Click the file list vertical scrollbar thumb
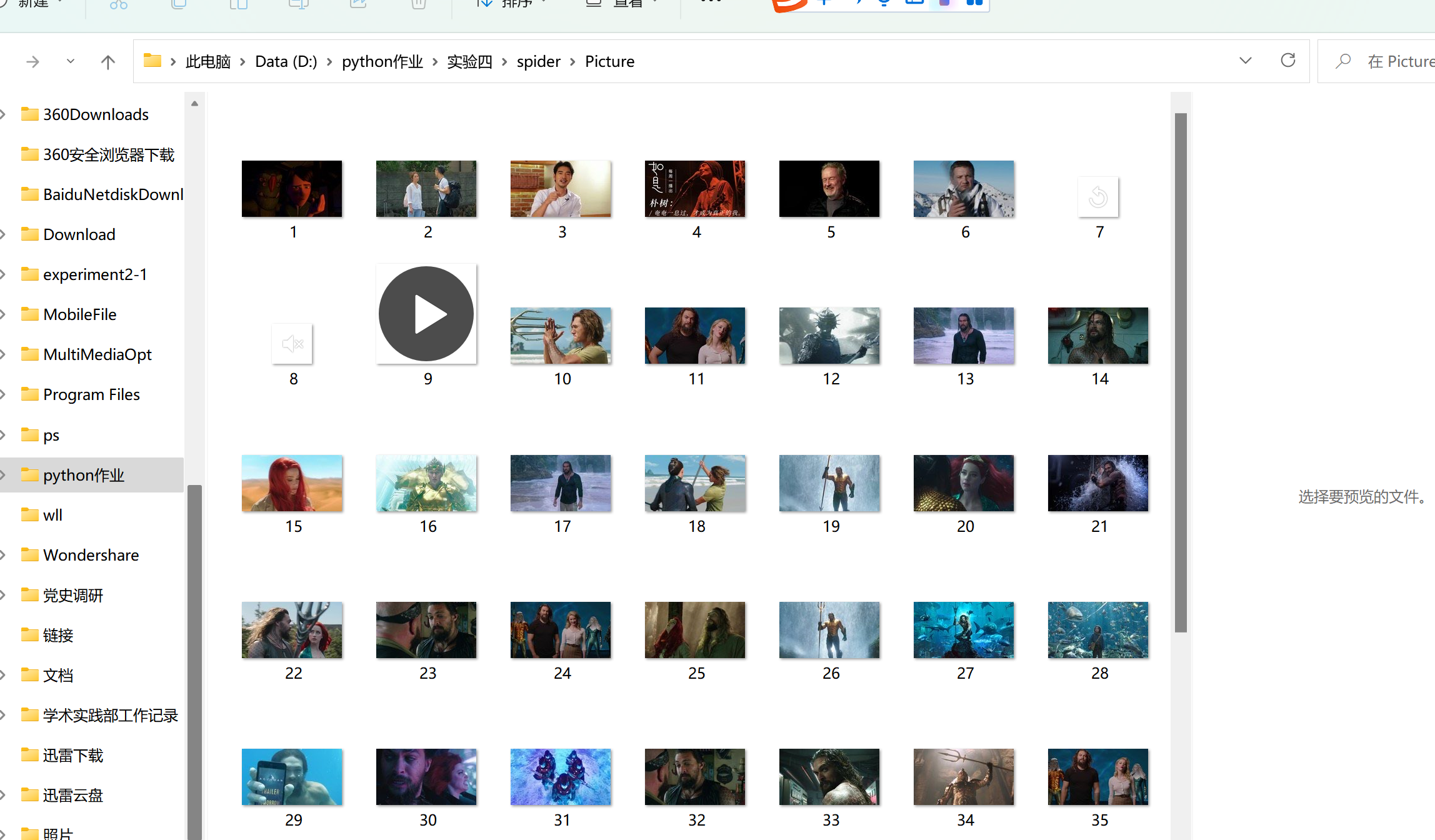 tap(1180, 372)
